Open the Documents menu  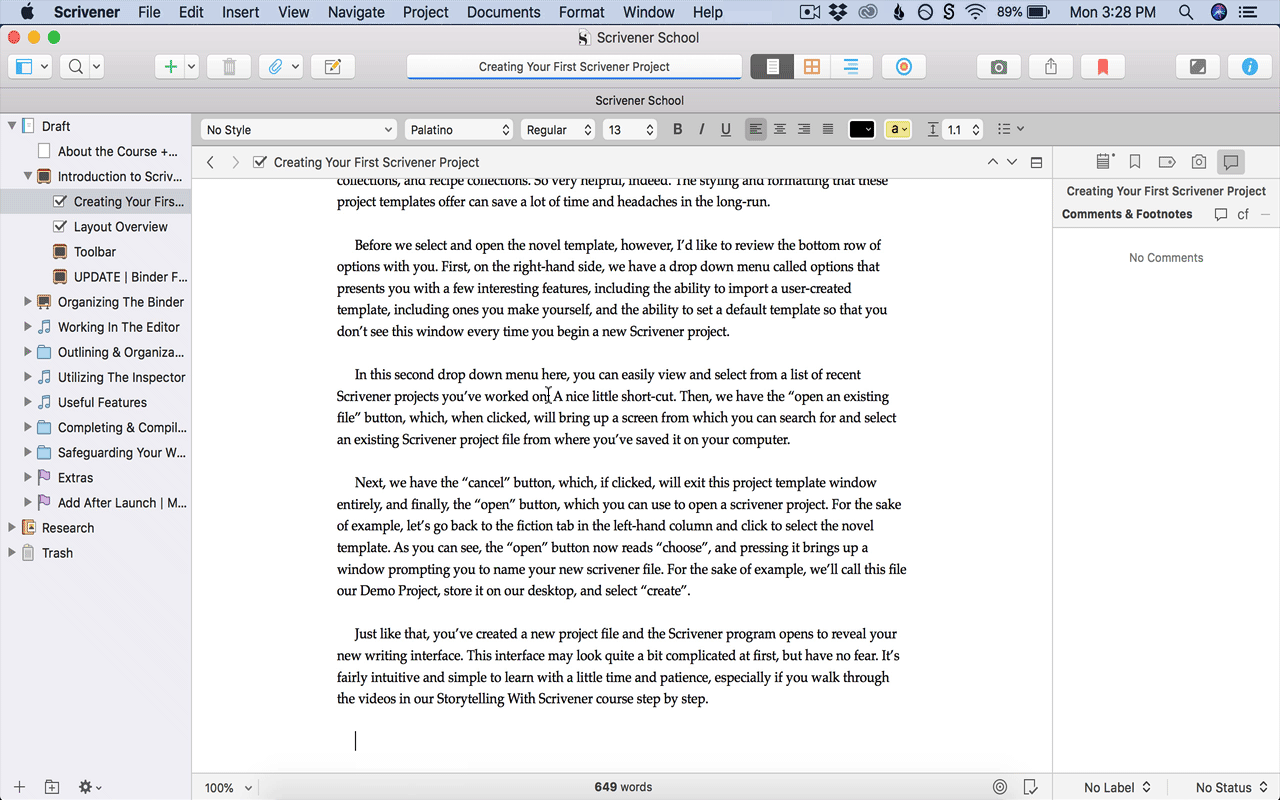tap(503, 12)
